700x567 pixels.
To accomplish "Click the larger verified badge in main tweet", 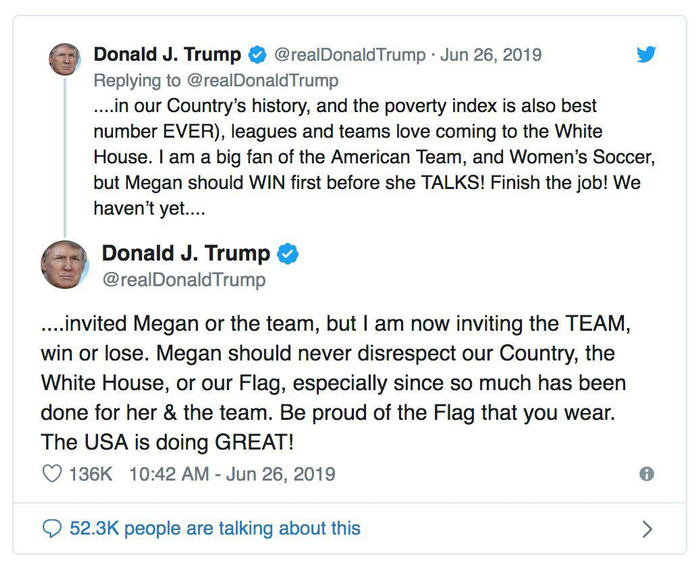I will [288, 254].
